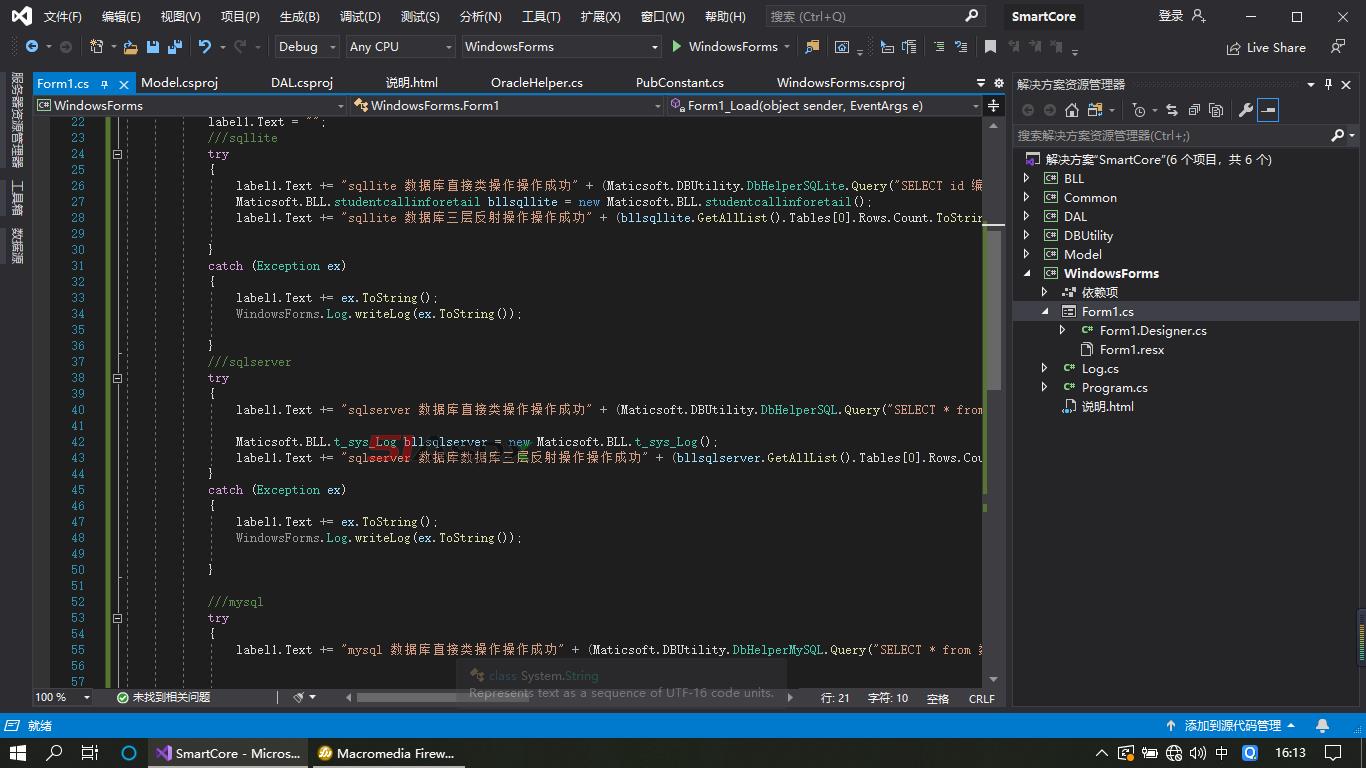Image resolution: width=1366 pixels, height=768 pixels.
Task: Click the New Project toolbar icon
Action: (x=97, y=47)
